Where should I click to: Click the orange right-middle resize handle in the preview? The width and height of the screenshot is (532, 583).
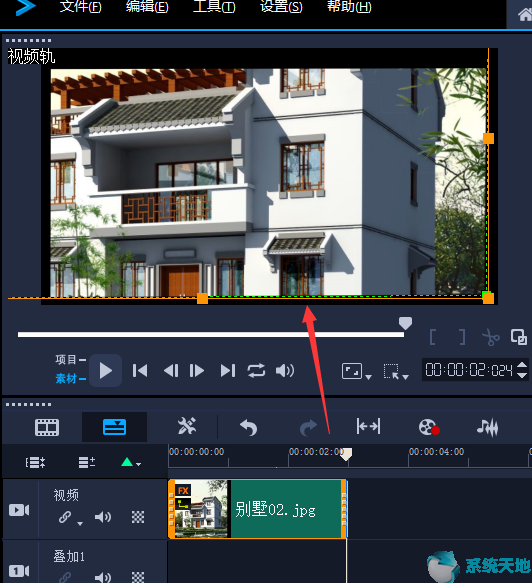[488, 138]
